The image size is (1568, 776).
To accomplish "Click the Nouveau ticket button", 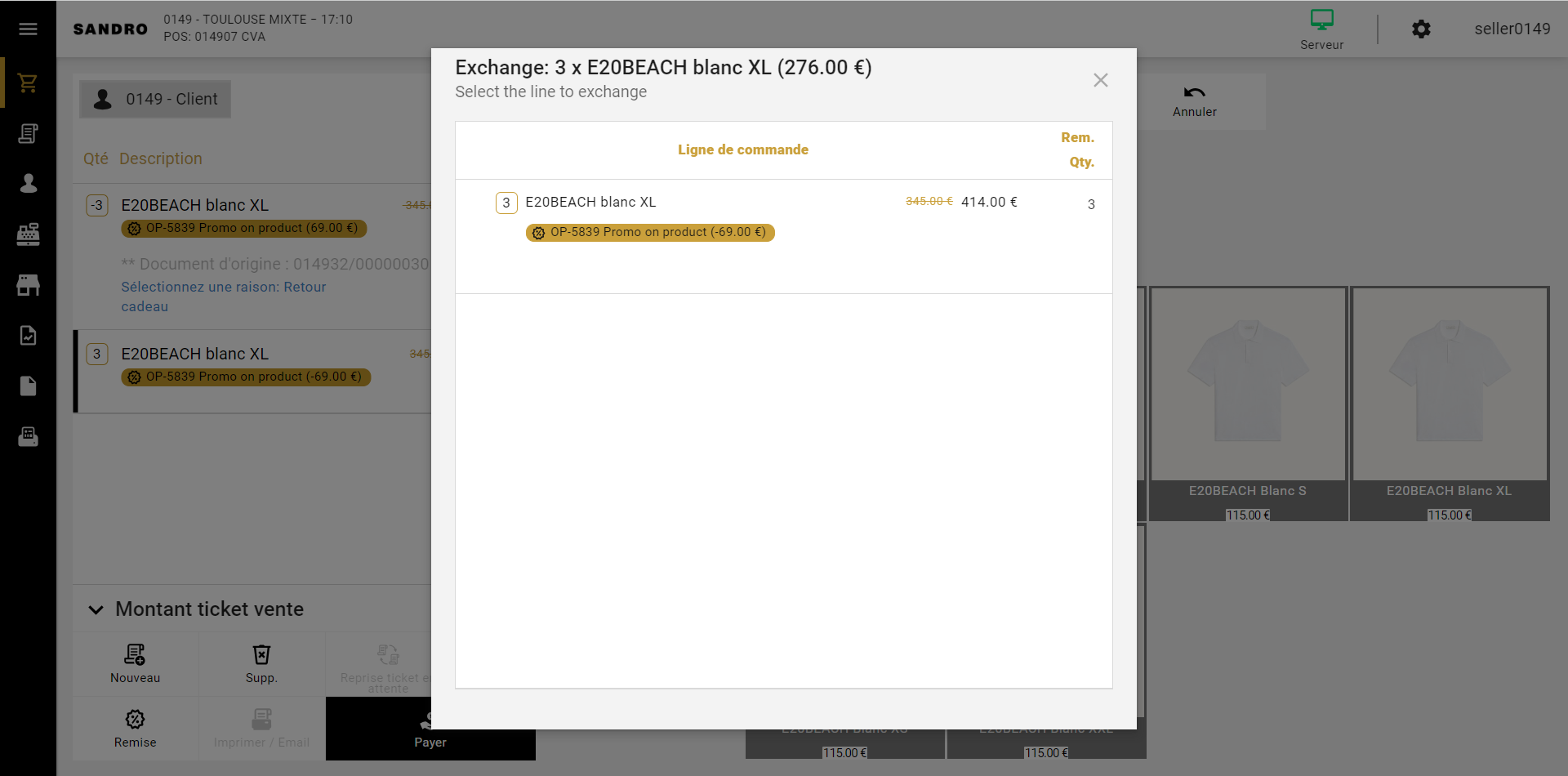I will (136, 663).
